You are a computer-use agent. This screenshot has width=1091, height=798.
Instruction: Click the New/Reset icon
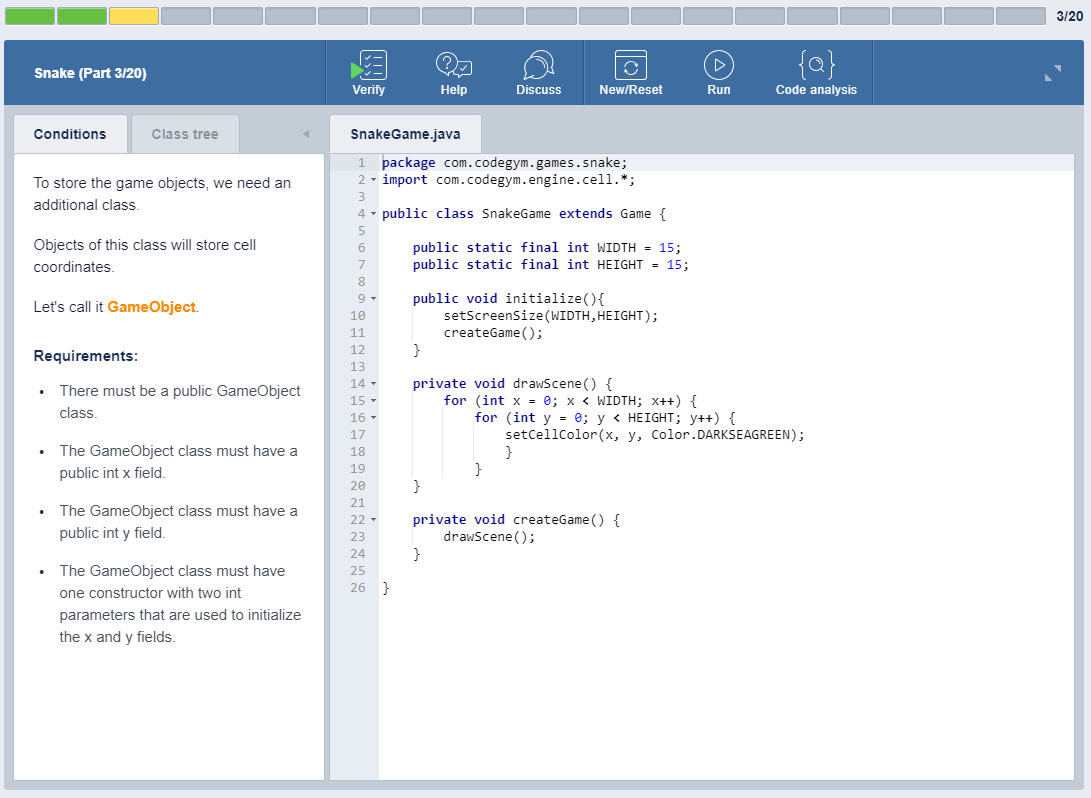630,65
